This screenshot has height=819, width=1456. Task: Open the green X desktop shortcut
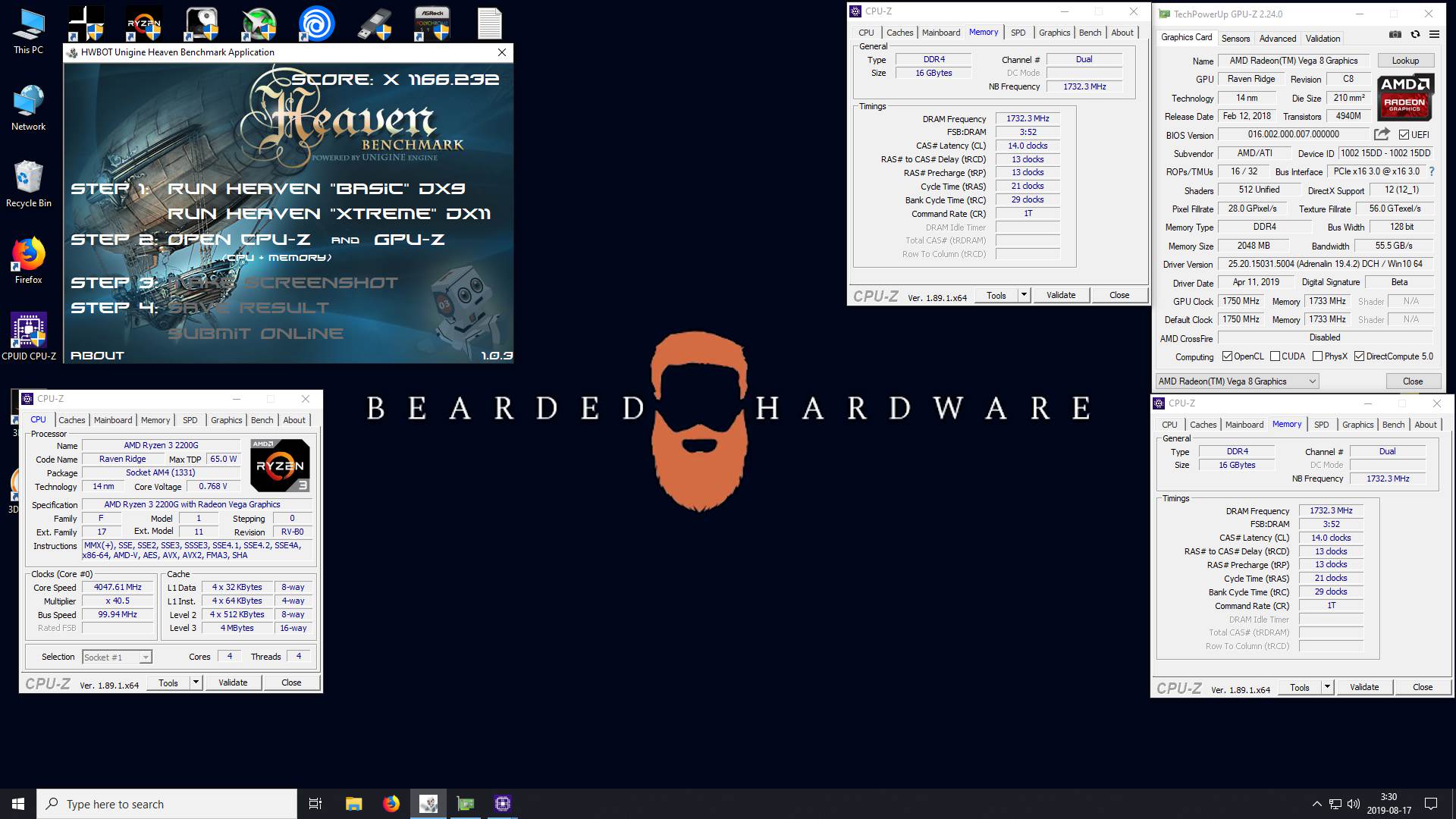pyautogui.click(x=259, y=24)
